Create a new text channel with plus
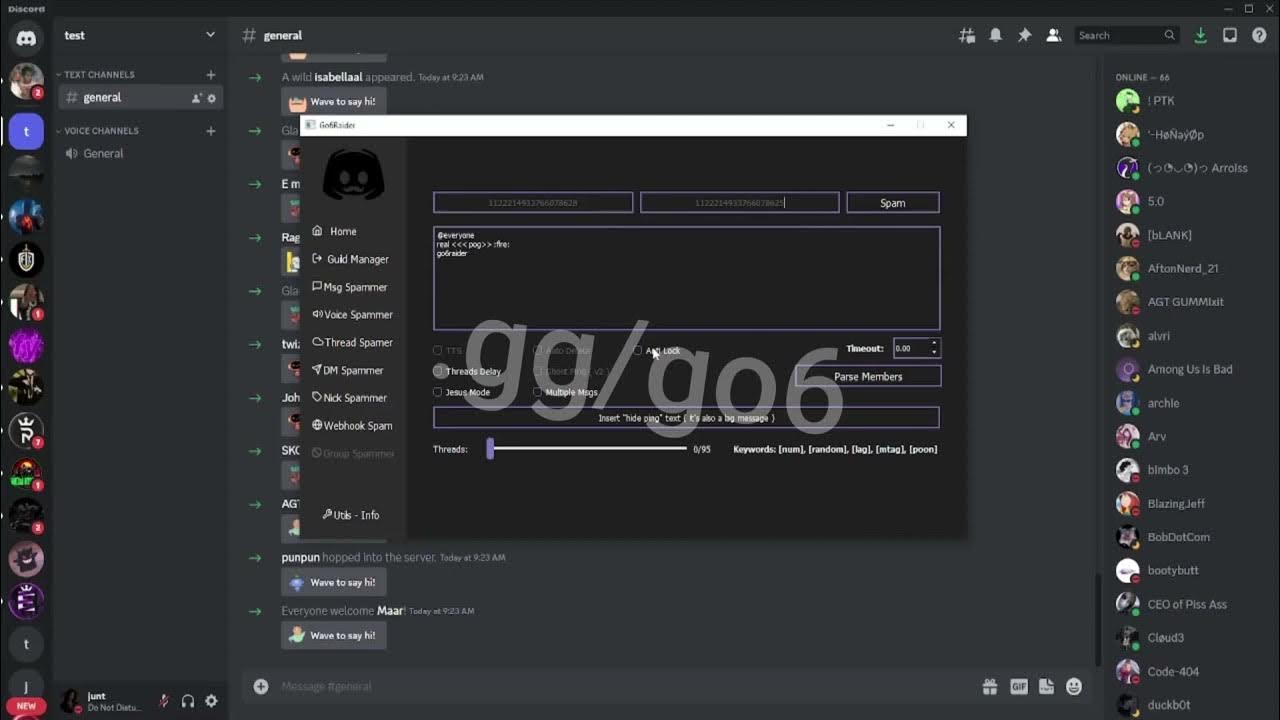The width and height of the screenshot is (1280, 720). click(x=210, y=75)
